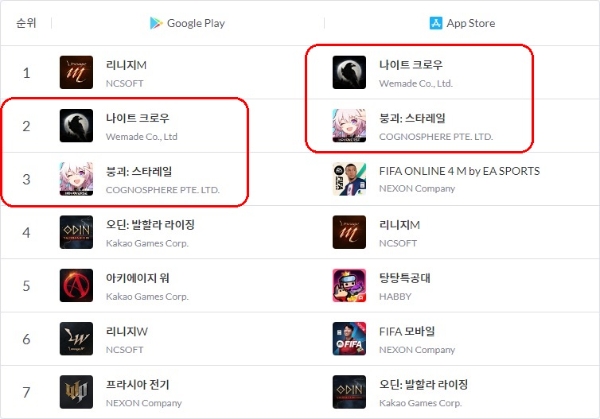The height and width of the screenshot is (419, 600).
Task: Click 나이트 크로우 crow icon in App Store
Action: [x=349, y=72]
